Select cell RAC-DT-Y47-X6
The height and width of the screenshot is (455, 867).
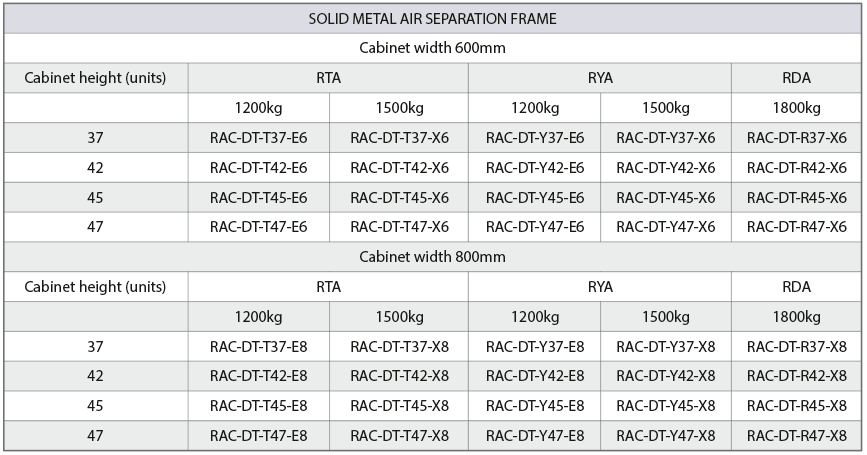(666, 227)
